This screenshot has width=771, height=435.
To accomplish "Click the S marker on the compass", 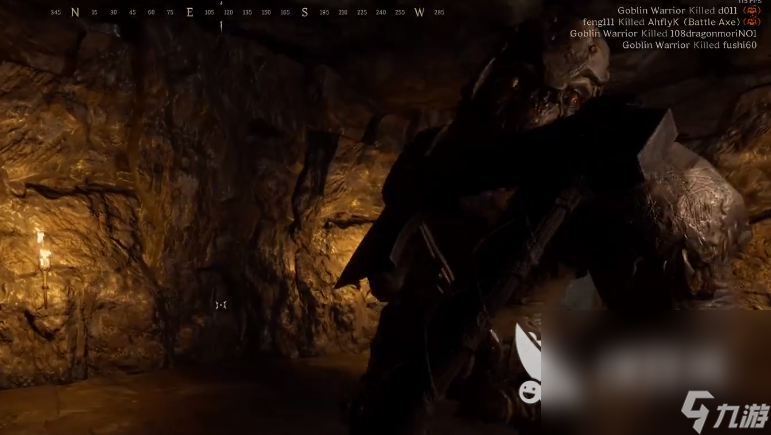I will (x=305, y=12).
